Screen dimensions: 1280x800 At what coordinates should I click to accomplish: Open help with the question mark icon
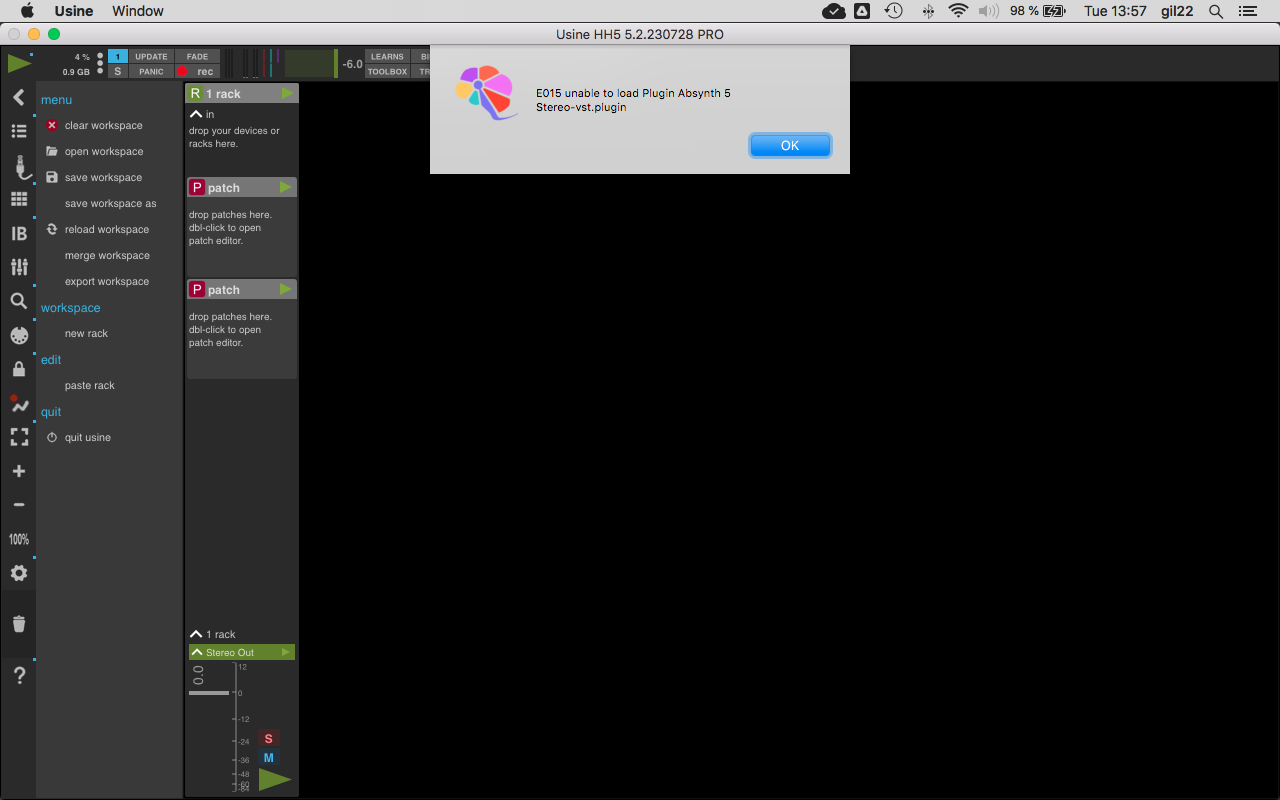pos(18,676)
